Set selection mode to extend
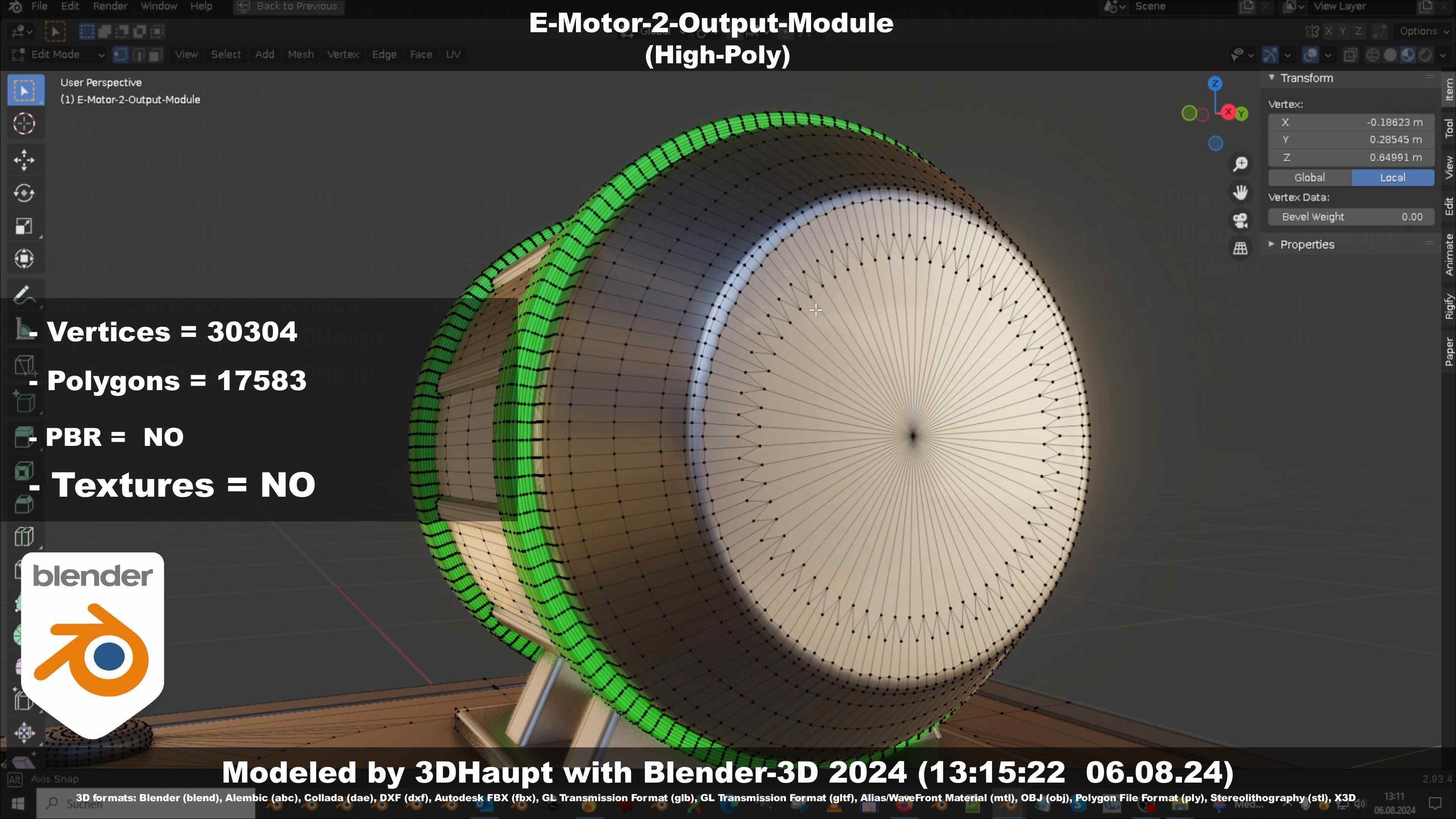The height and width of the screenshot is (819, 1456). tap(105, 31)
